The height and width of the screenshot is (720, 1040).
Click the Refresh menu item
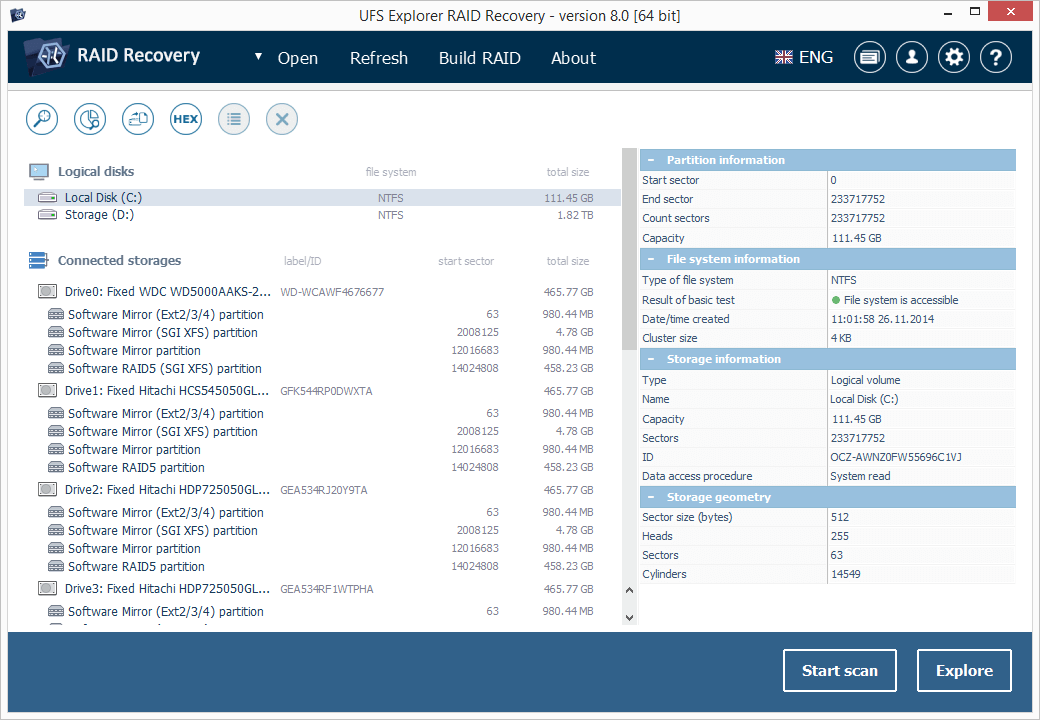378,58
